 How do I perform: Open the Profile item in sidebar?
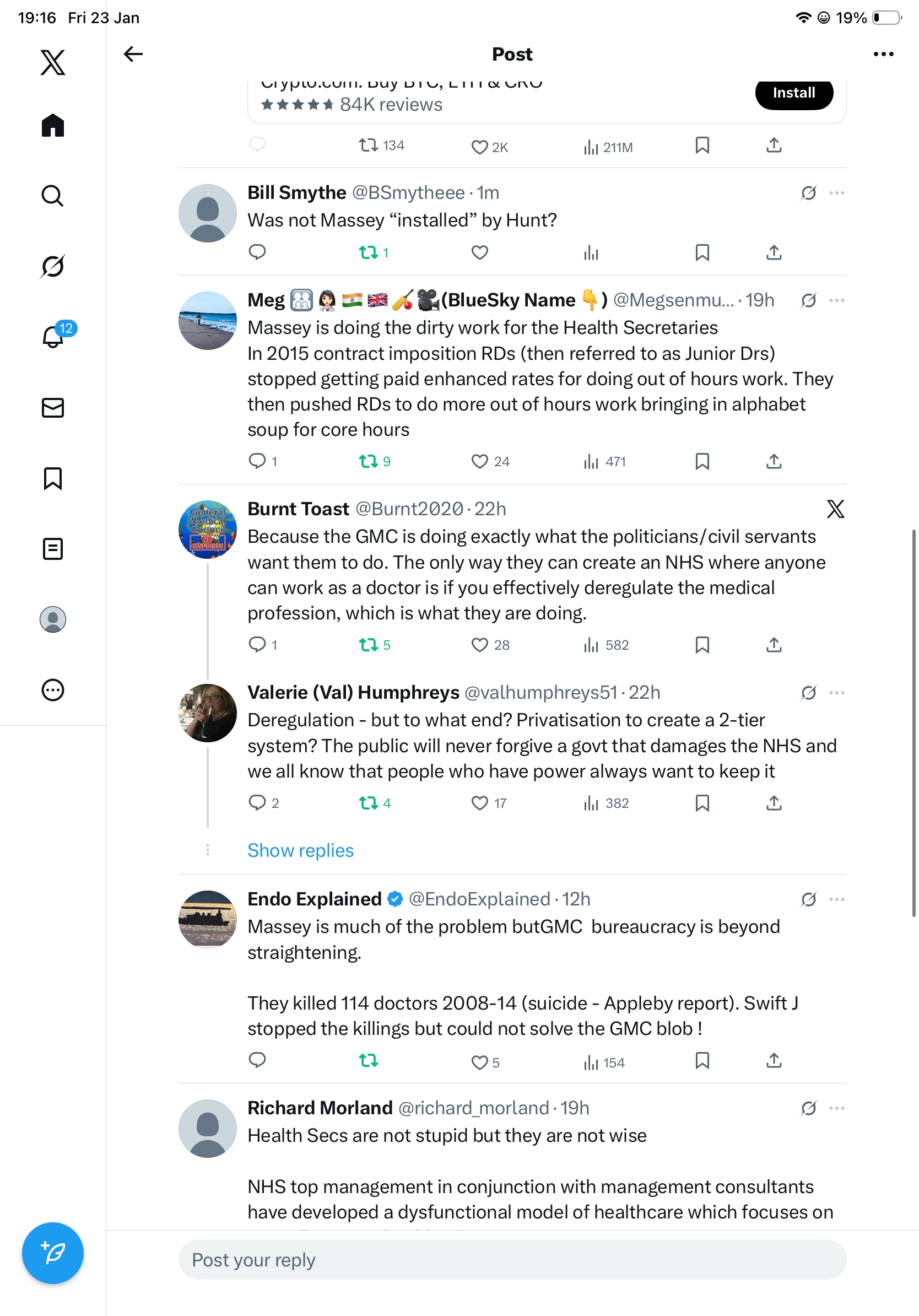53,619
